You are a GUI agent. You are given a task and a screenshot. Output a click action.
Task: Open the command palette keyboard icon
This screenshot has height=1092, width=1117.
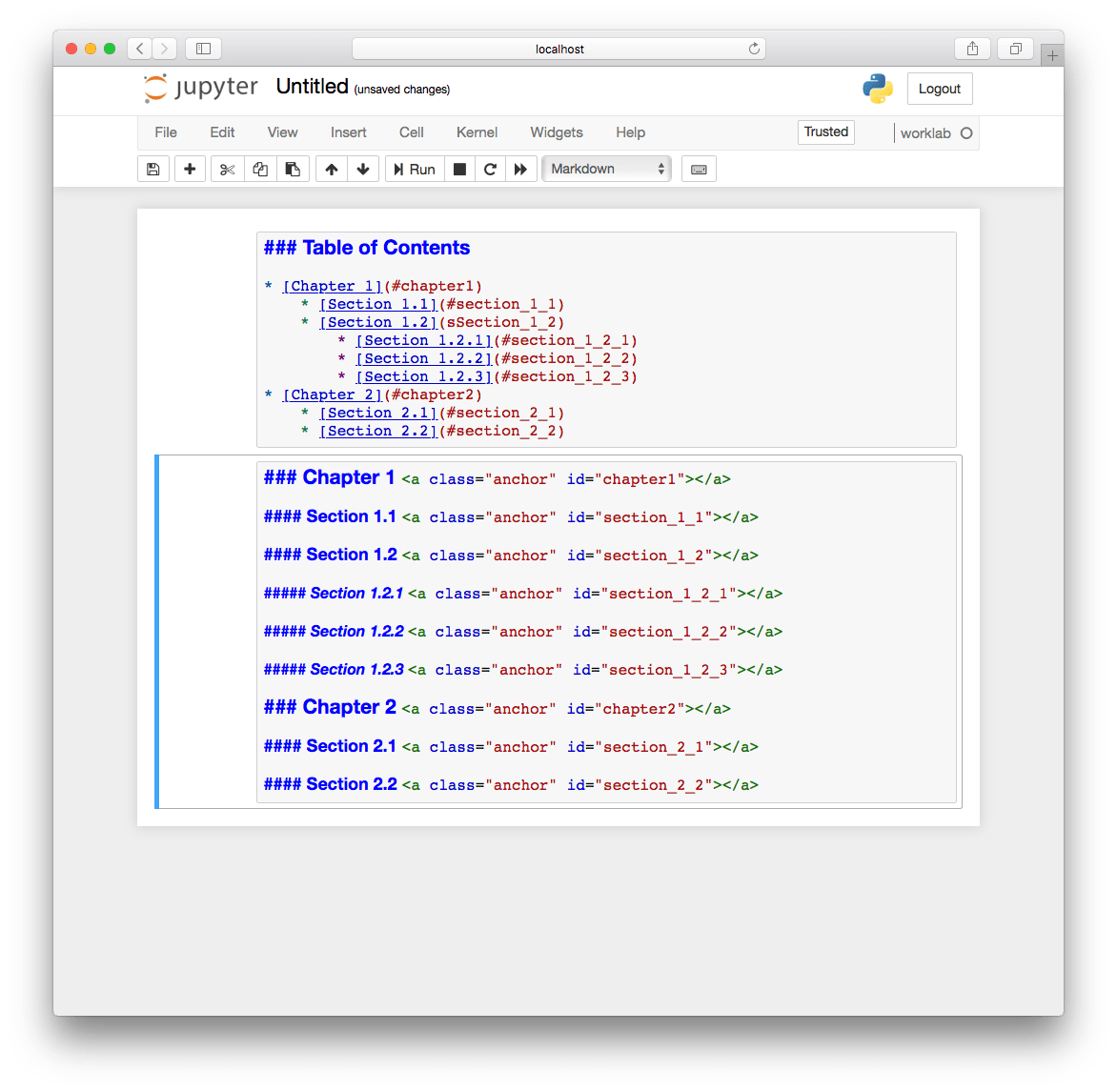[x=699, y=169]
